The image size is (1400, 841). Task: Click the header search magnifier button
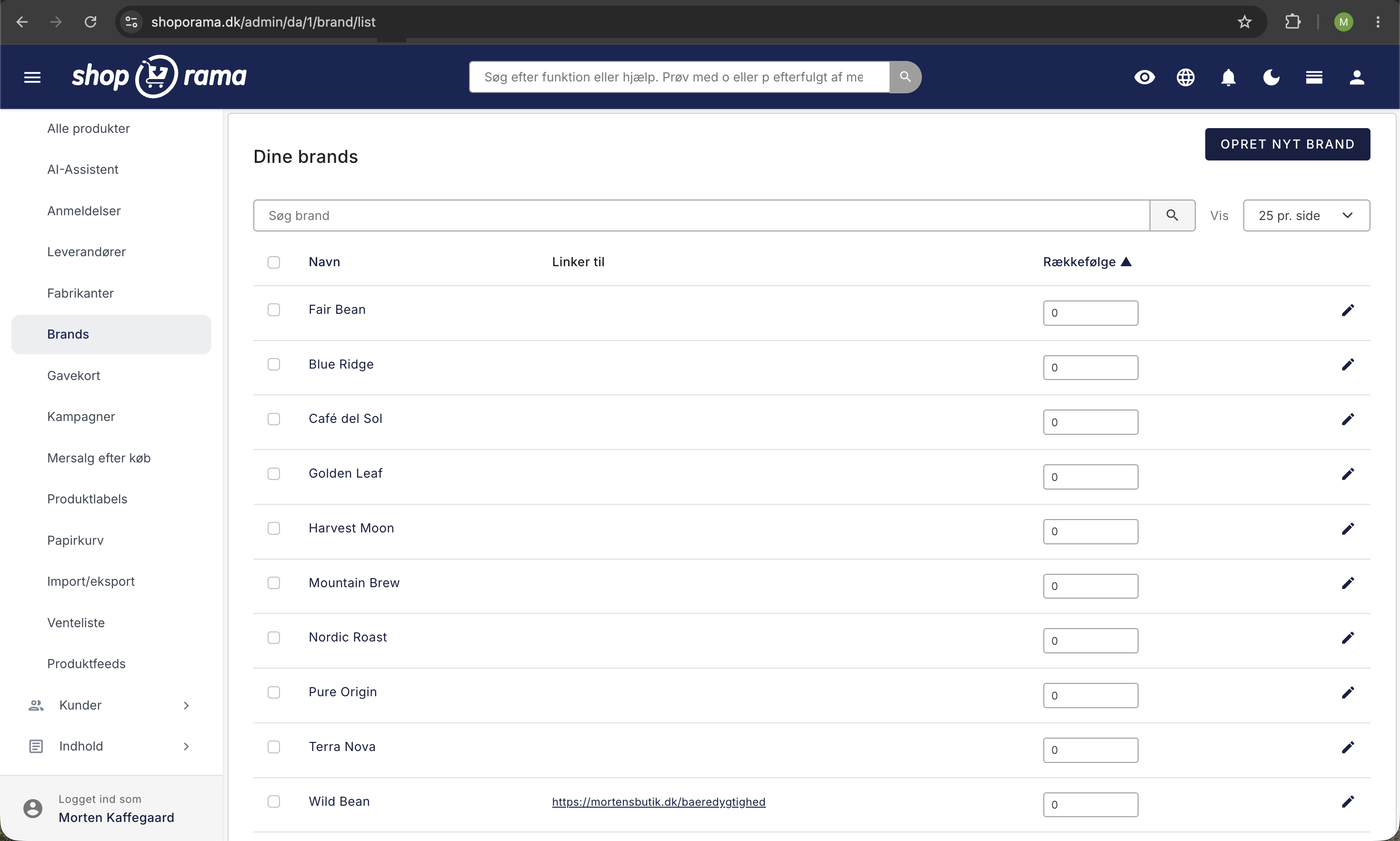tap(905, 77)
